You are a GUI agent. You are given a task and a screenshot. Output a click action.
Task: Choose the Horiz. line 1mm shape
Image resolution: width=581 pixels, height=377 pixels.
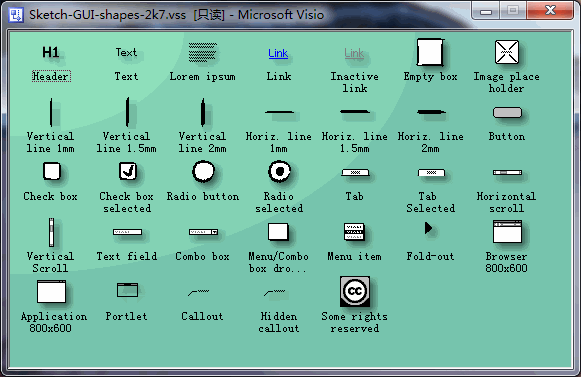click(x=280, y=112)
